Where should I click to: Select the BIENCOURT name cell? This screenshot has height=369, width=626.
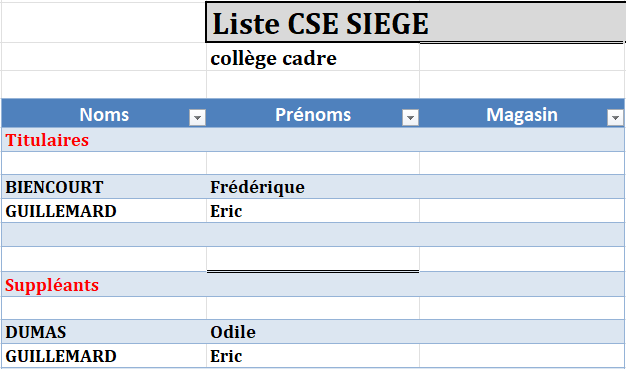click(104, 186)
